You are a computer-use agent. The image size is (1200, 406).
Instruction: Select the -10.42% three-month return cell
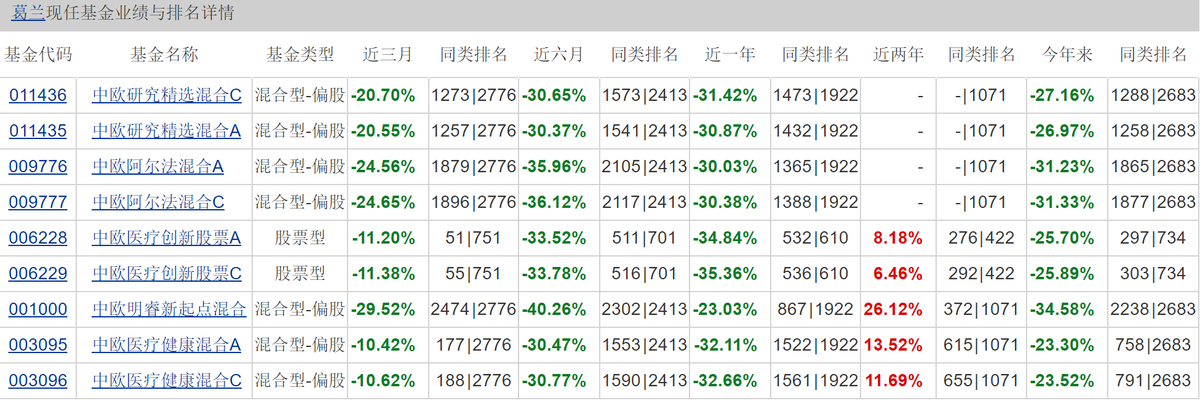387,345
